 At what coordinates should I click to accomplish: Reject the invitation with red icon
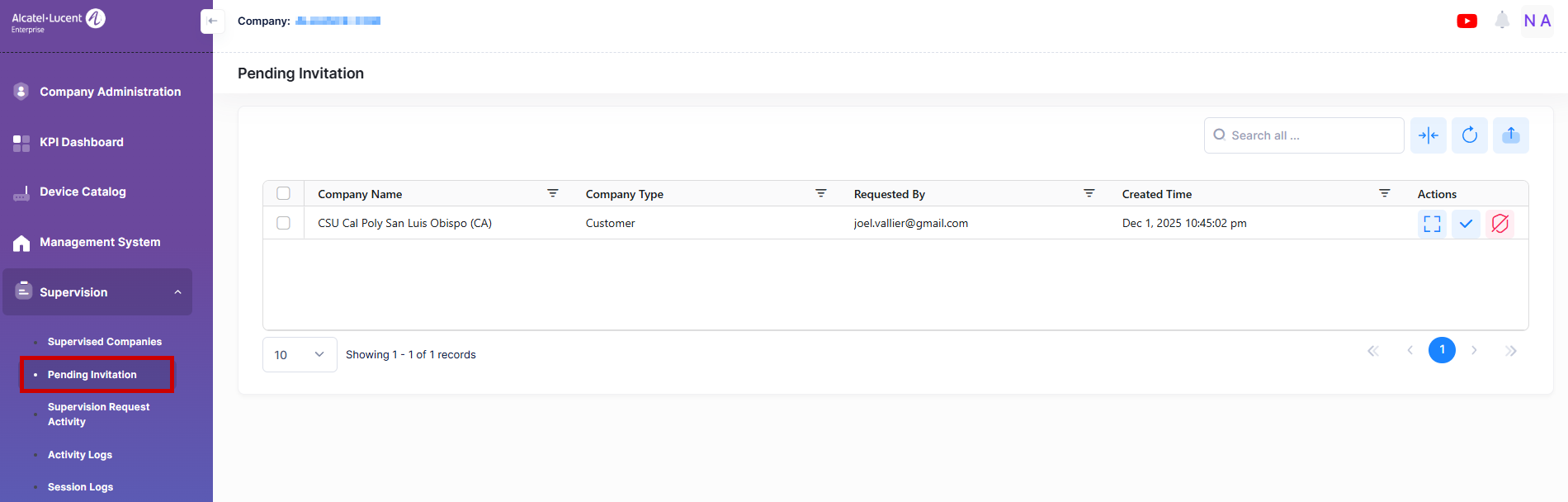point(1500,224)
